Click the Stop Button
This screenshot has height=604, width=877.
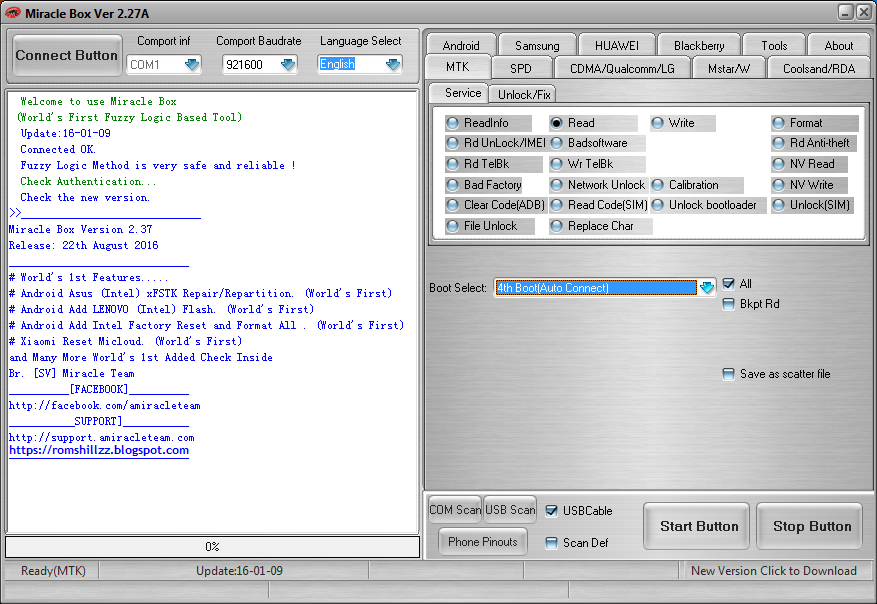pos(809,526)
